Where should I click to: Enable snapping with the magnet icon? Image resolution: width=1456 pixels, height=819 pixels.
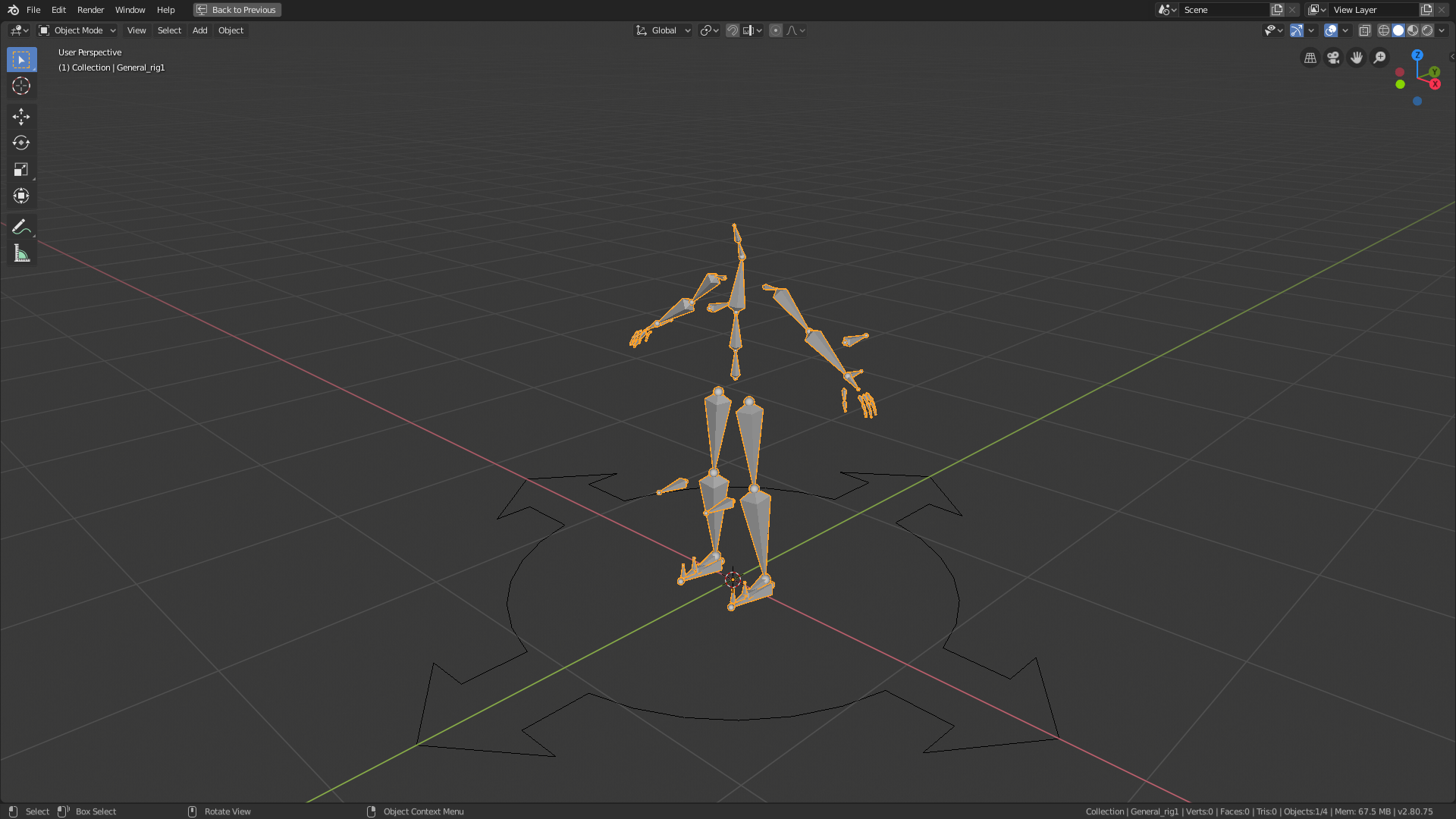[x=732, y=30]
